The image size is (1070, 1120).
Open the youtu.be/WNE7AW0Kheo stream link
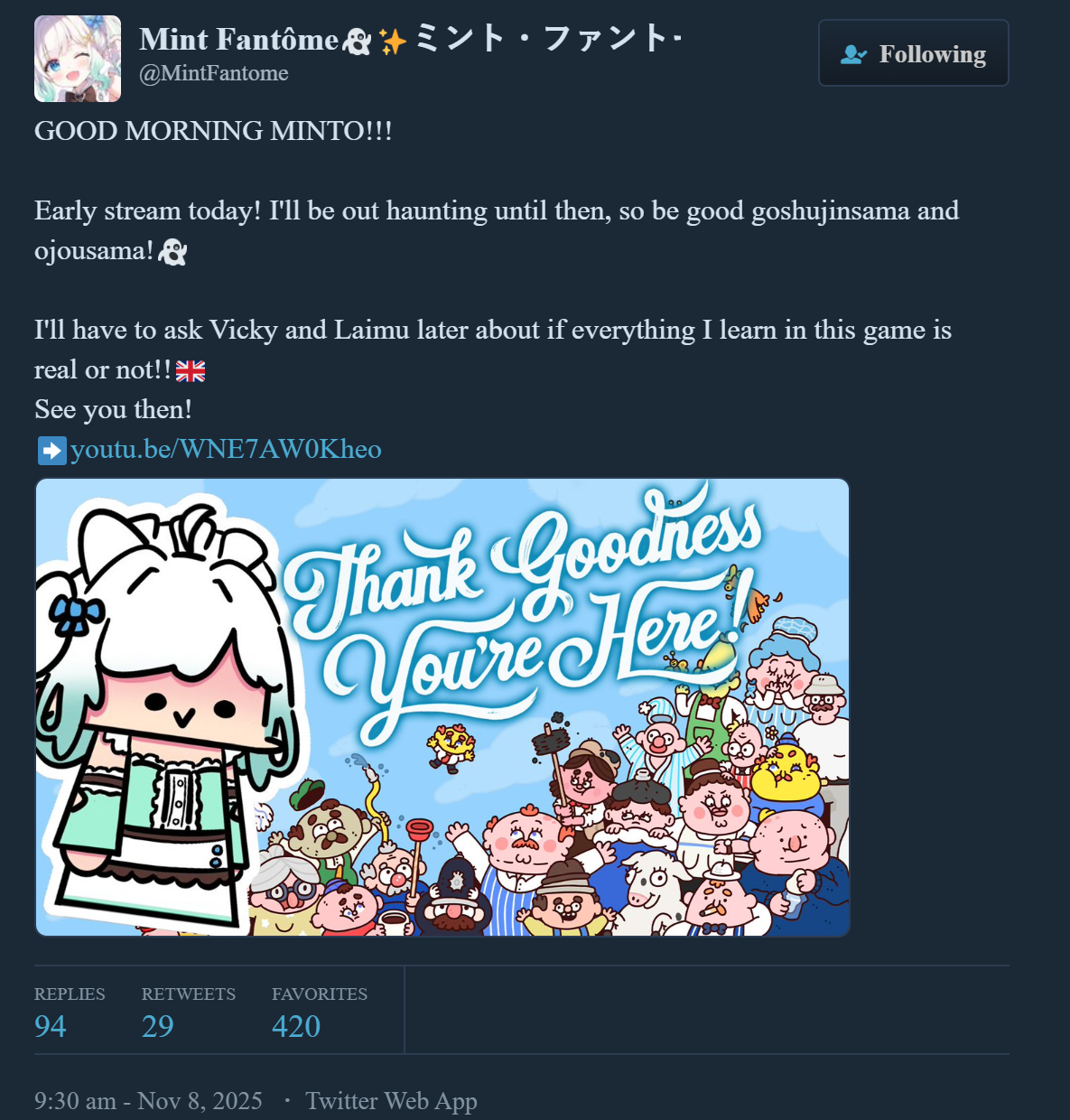[226, 449]
